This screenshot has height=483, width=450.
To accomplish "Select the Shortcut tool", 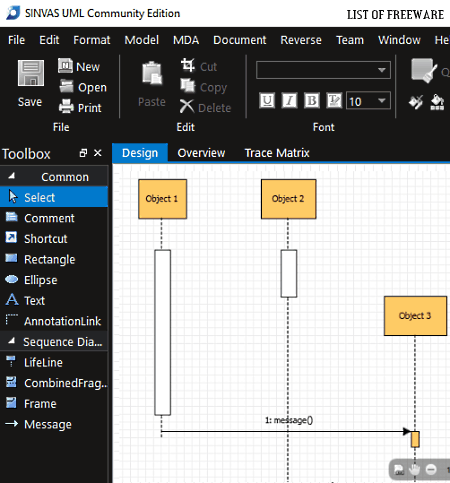I will (x=54, y=239).
